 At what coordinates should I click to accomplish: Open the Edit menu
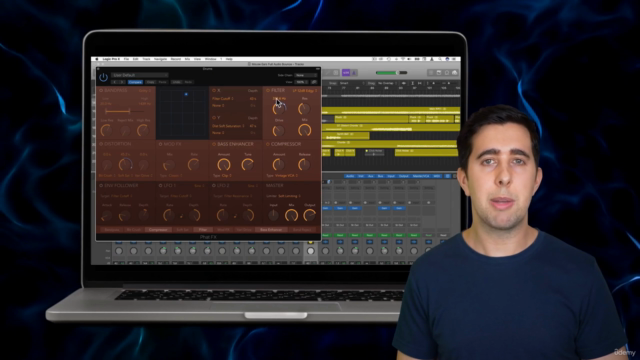(x=136, y=59)
